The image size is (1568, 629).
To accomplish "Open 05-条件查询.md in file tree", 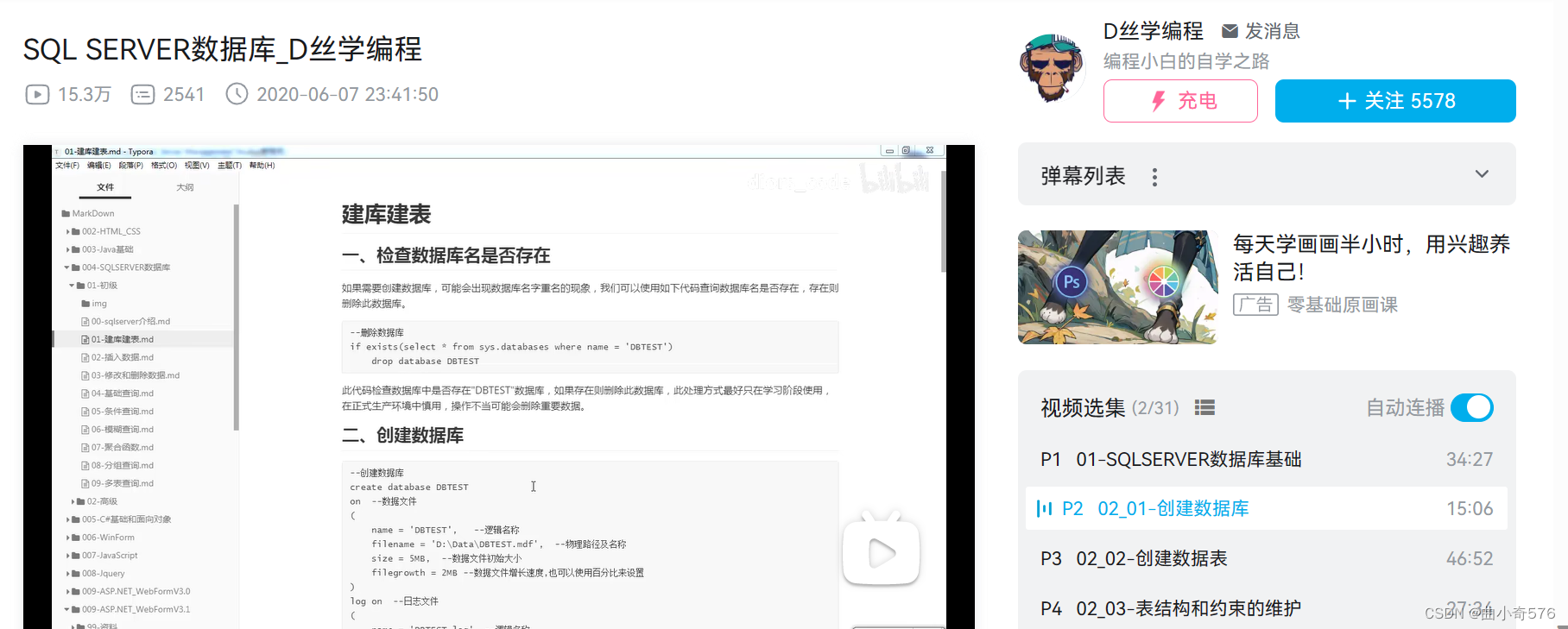I will click(123, 412).
